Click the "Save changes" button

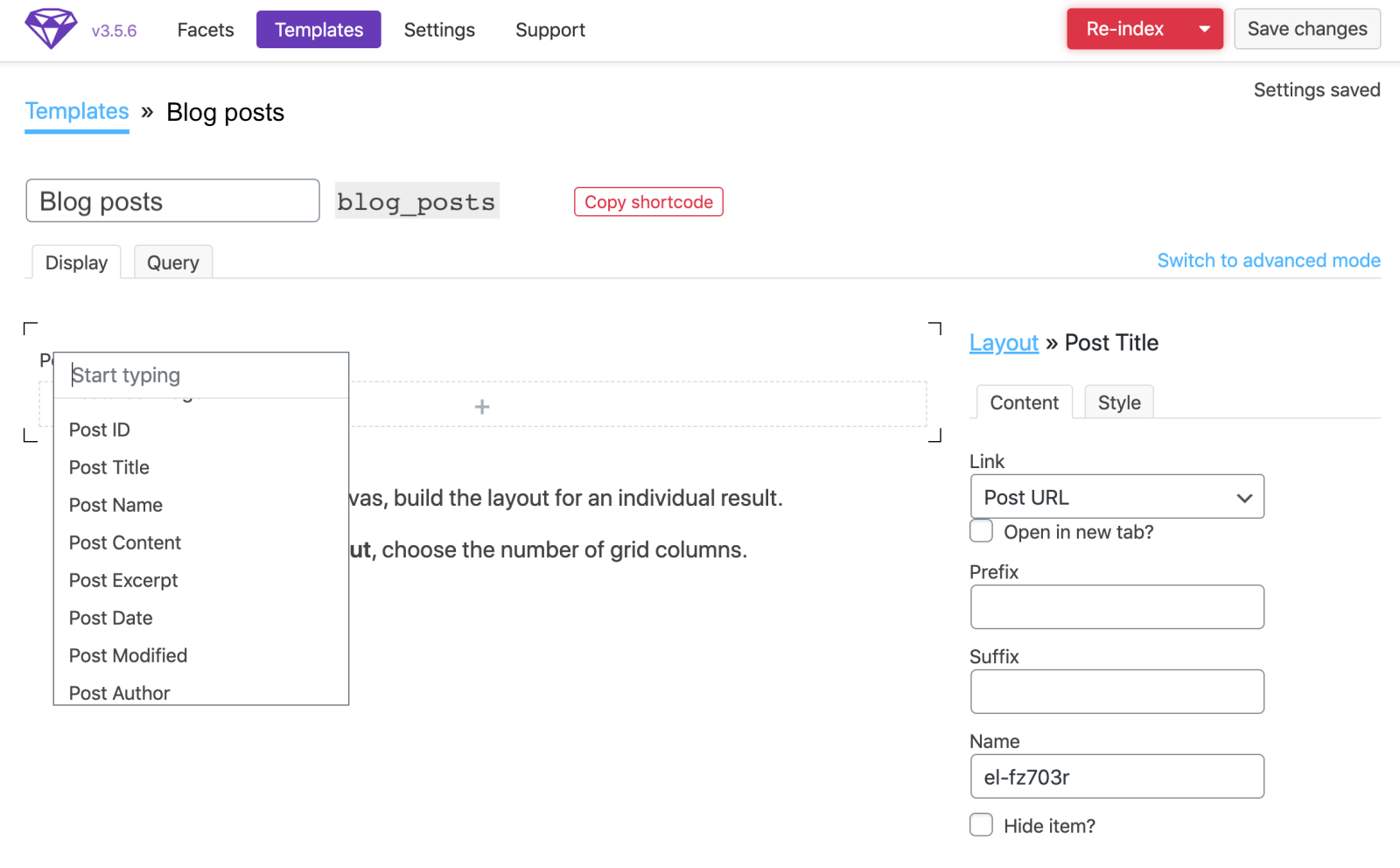tap(1306, 28)
